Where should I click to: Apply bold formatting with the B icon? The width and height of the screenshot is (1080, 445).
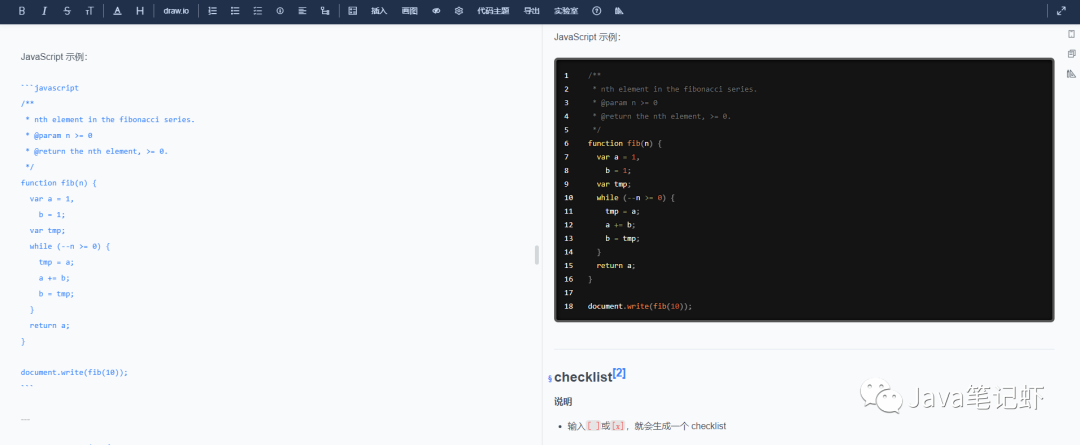pos(22,11)
